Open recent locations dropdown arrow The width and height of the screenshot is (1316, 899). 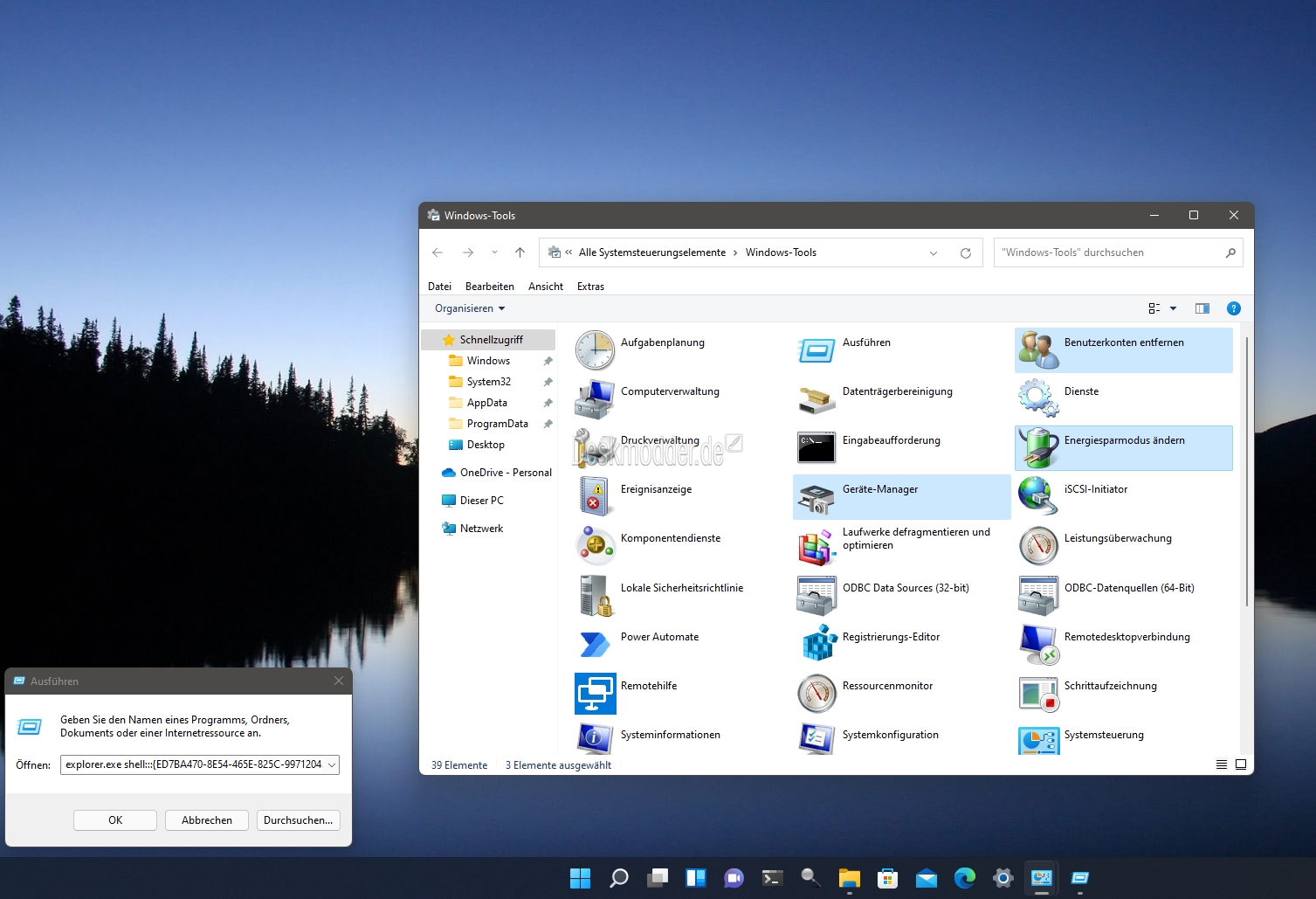(x=494, y=252)
